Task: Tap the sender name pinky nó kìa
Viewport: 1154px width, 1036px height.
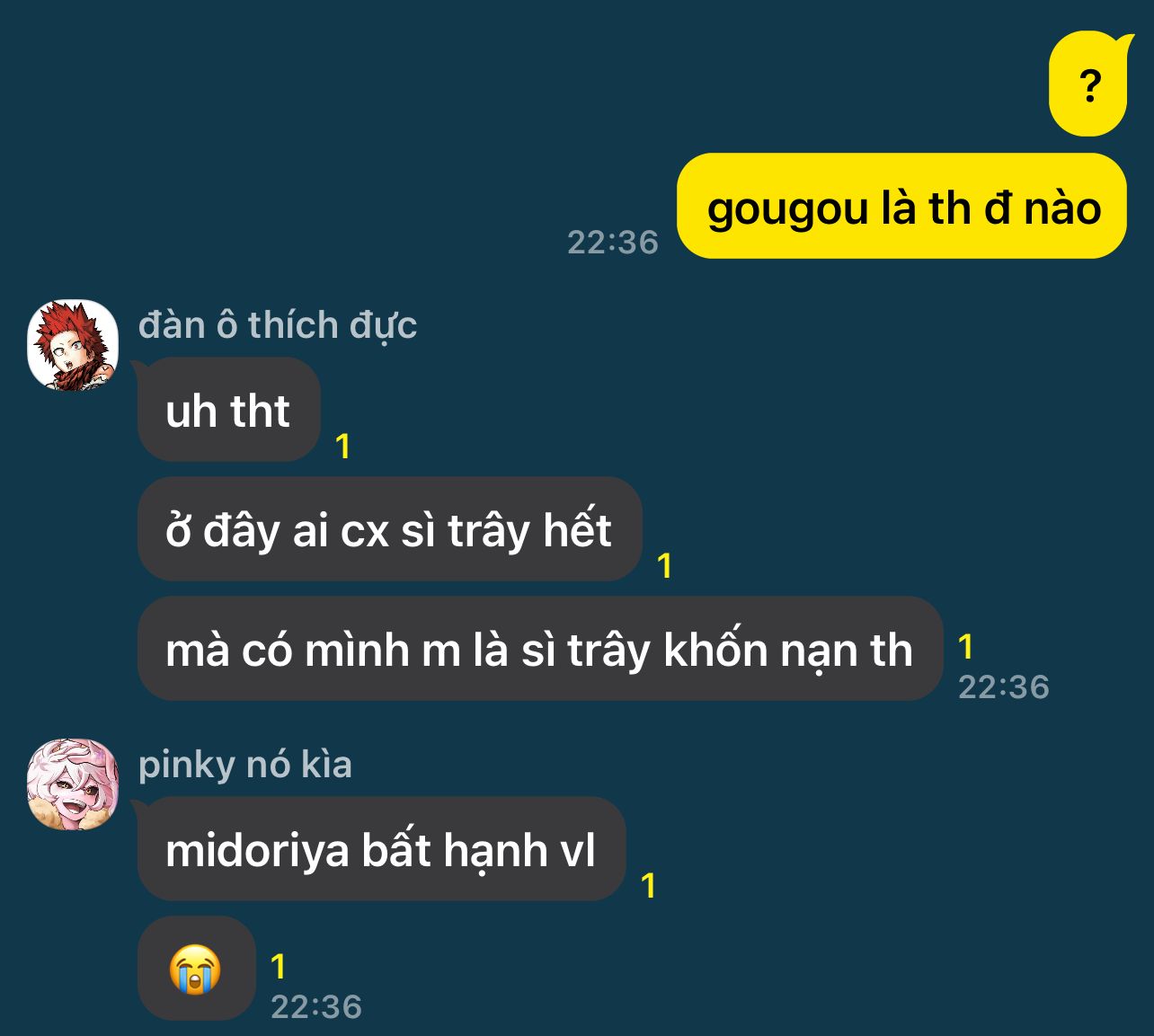Action: pyautogui.click(x=245, y=765)
